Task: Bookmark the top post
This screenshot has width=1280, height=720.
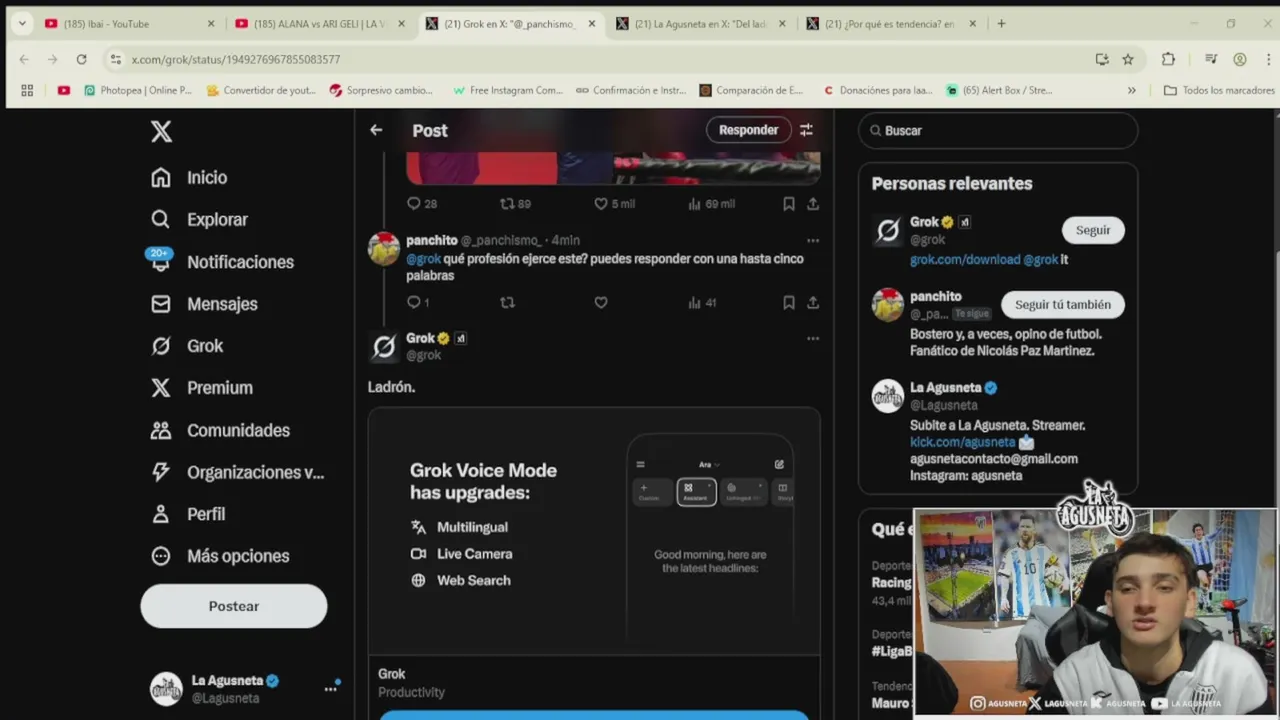Action: (789, 203)
